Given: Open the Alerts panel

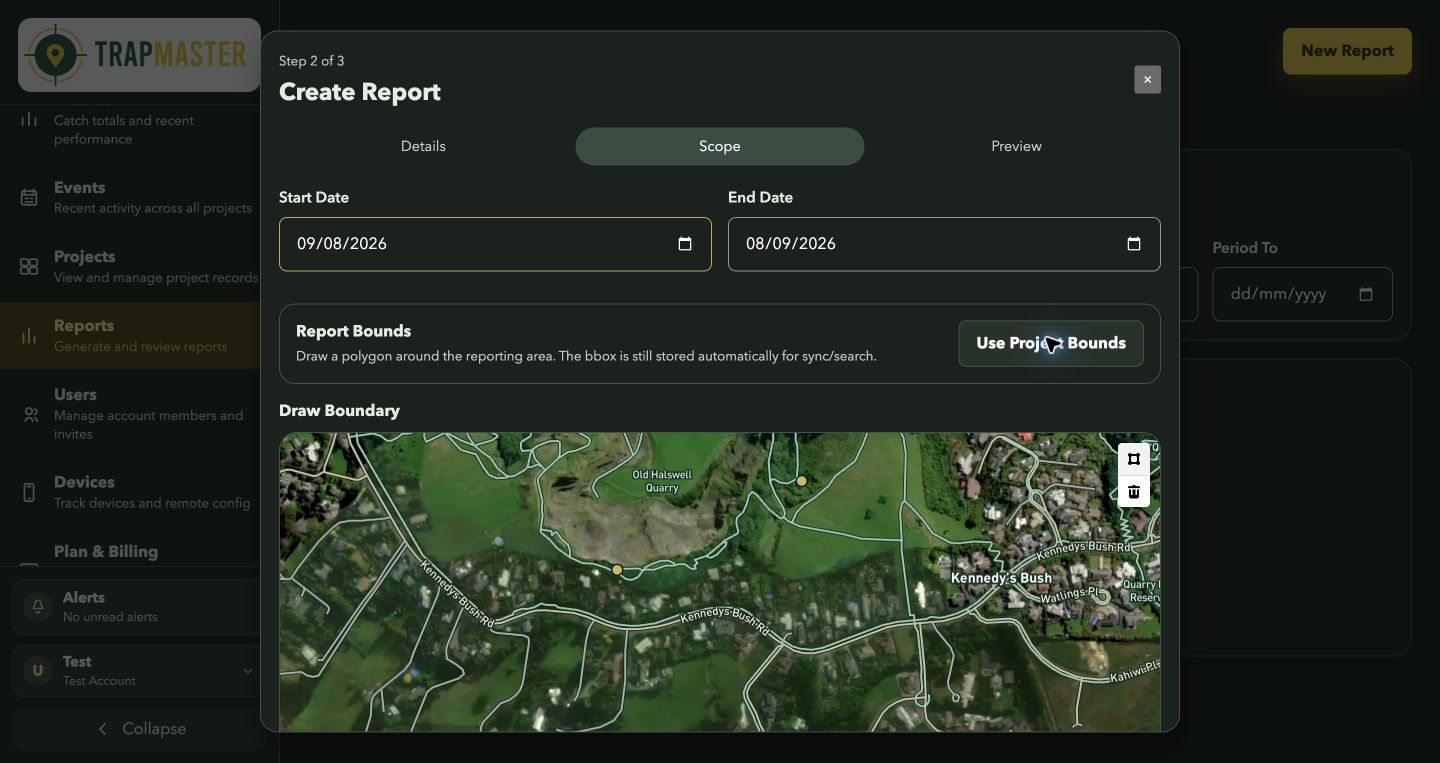Looking at the screenshot, I should click(x=139, y=606).
